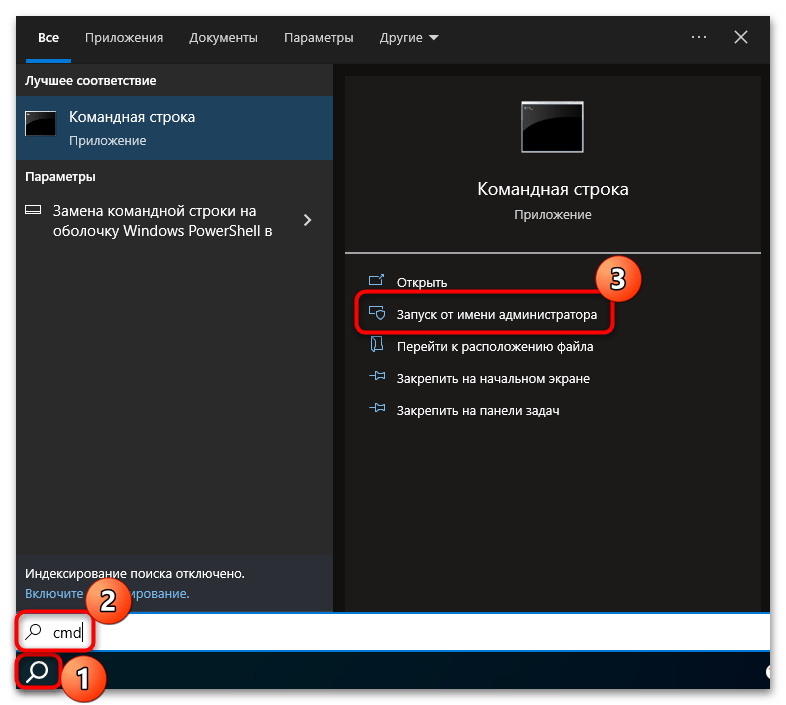Click Открыть action
The image size is (786, 705).
[422, 283]
